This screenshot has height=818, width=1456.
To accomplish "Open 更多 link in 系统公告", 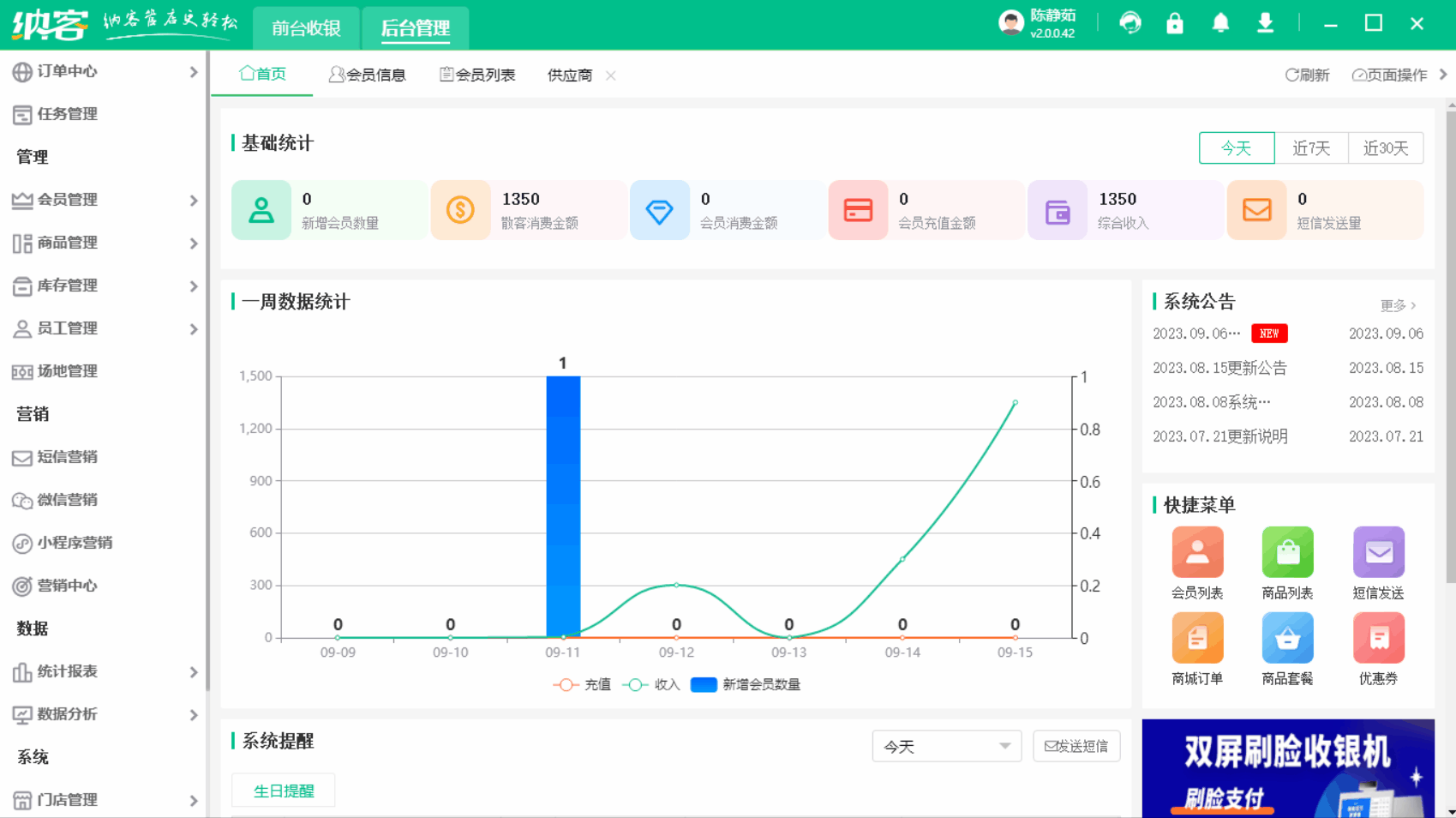I will [x=1393, y=305].
